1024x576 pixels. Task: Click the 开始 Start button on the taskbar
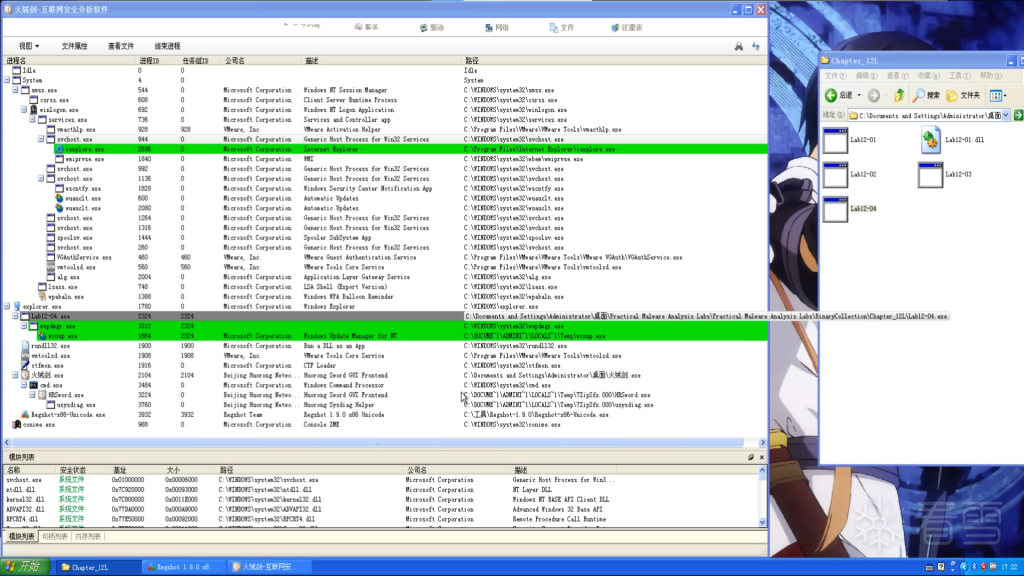click(25, 567)
